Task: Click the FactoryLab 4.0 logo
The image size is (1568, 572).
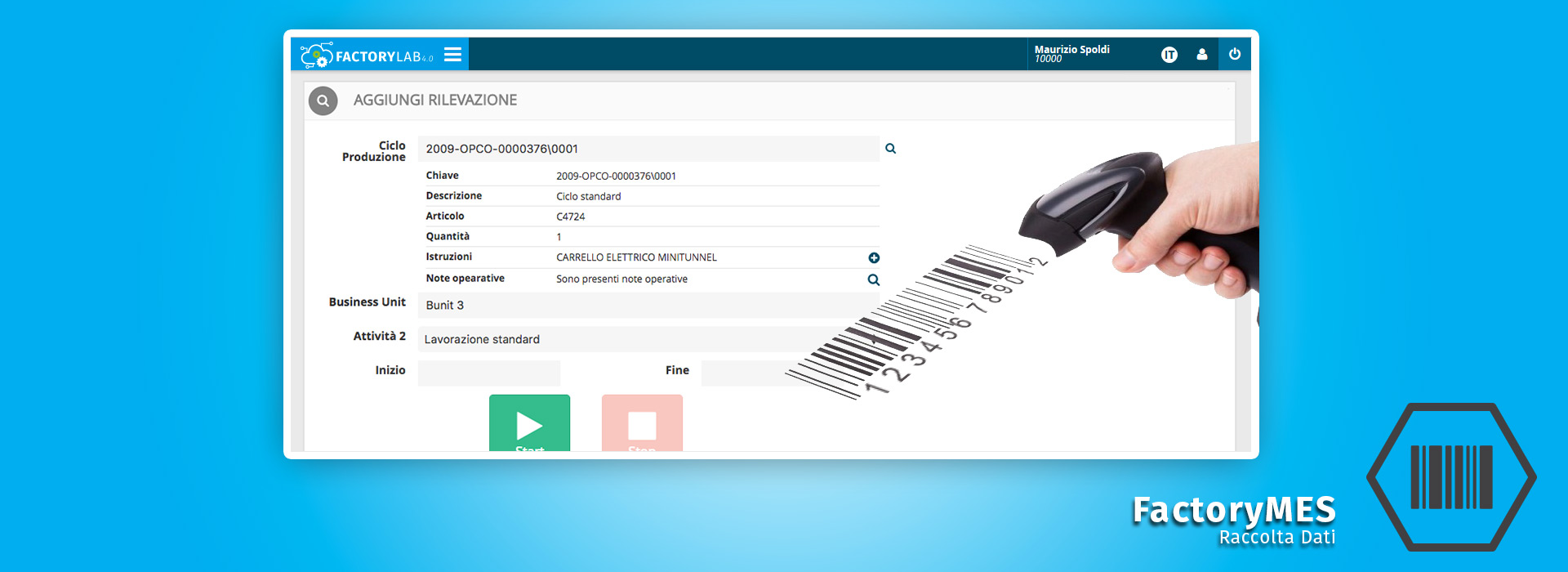Action: point(367,55)
